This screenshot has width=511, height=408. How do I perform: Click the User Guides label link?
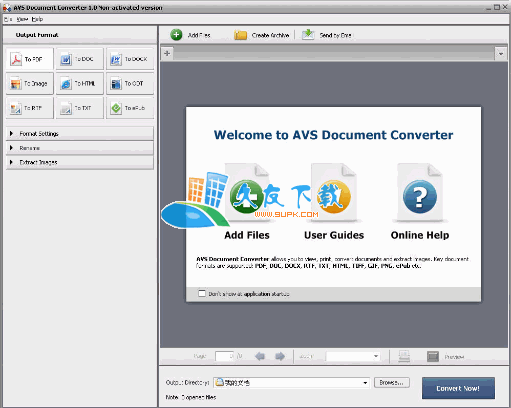tap(334, 235)
